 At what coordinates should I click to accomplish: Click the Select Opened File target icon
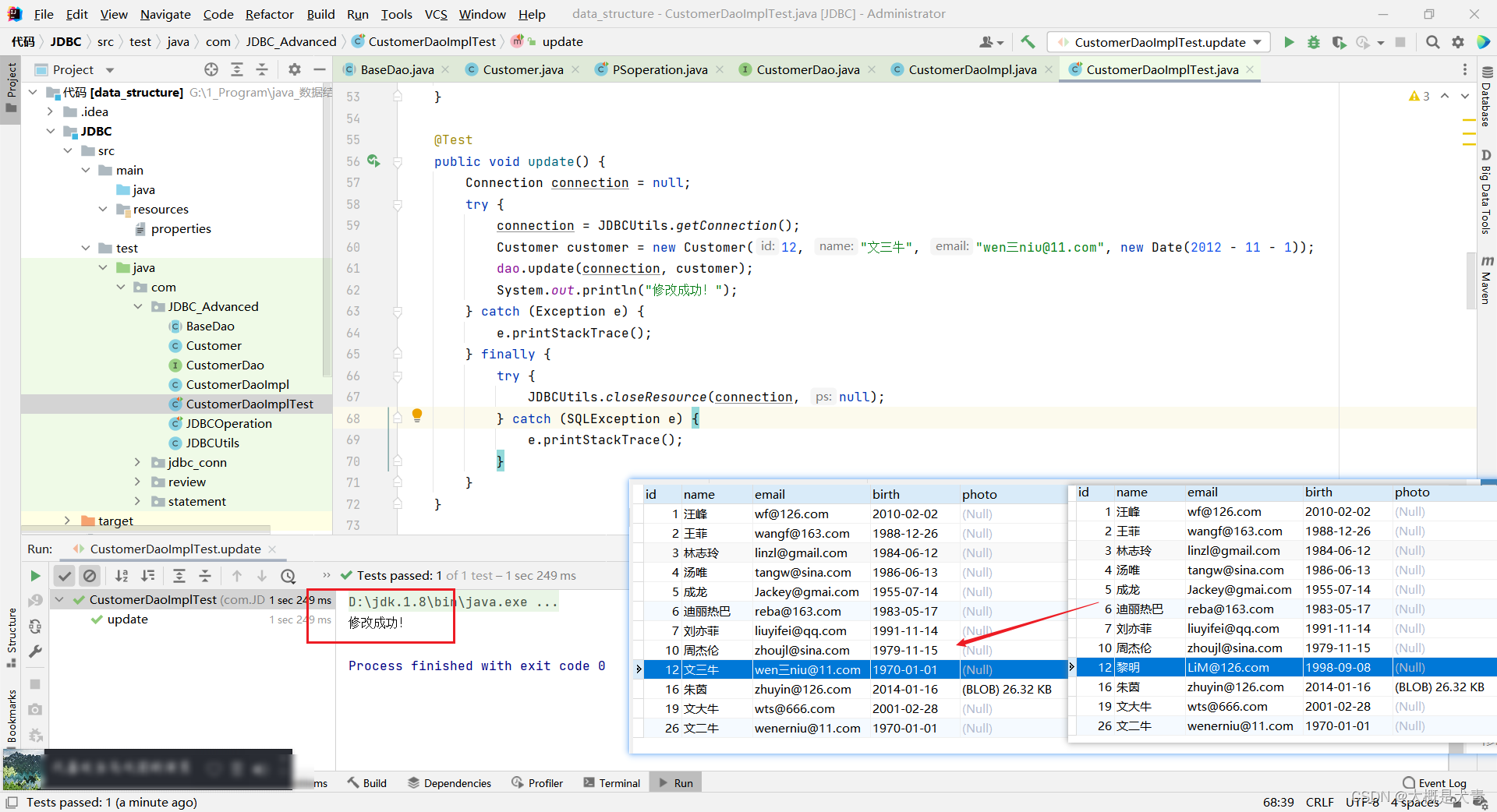click(211, 69)
